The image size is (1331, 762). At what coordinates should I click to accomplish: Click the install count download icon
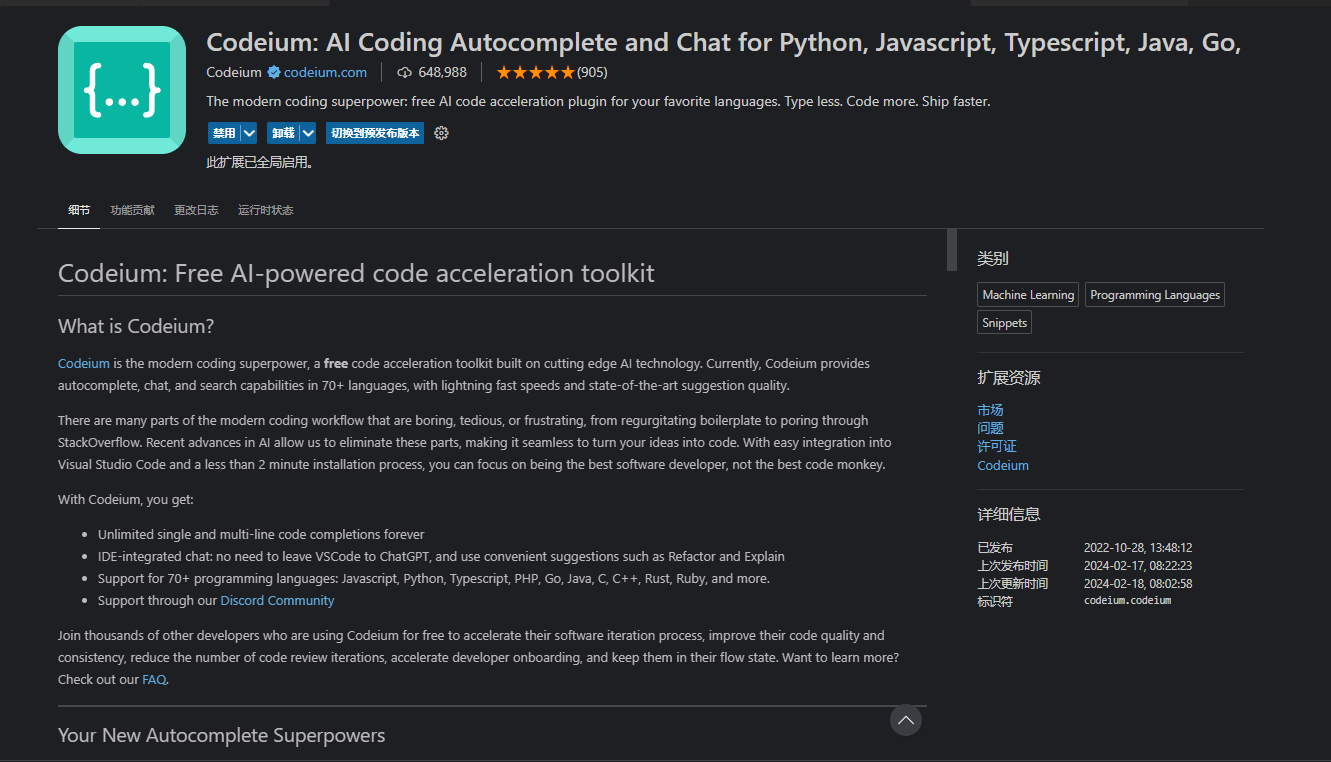[x=404, y=72]
